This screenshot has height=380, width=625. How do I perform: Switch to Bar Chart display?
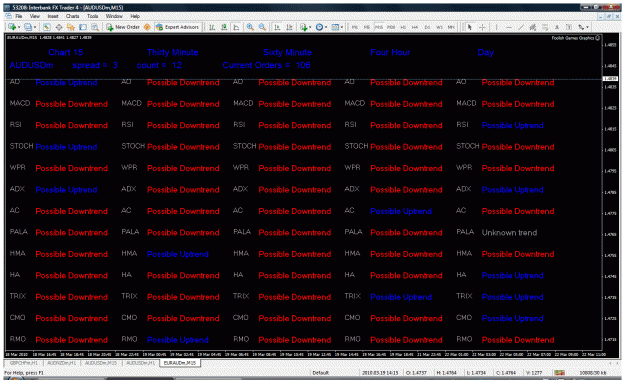pos(212,27)
